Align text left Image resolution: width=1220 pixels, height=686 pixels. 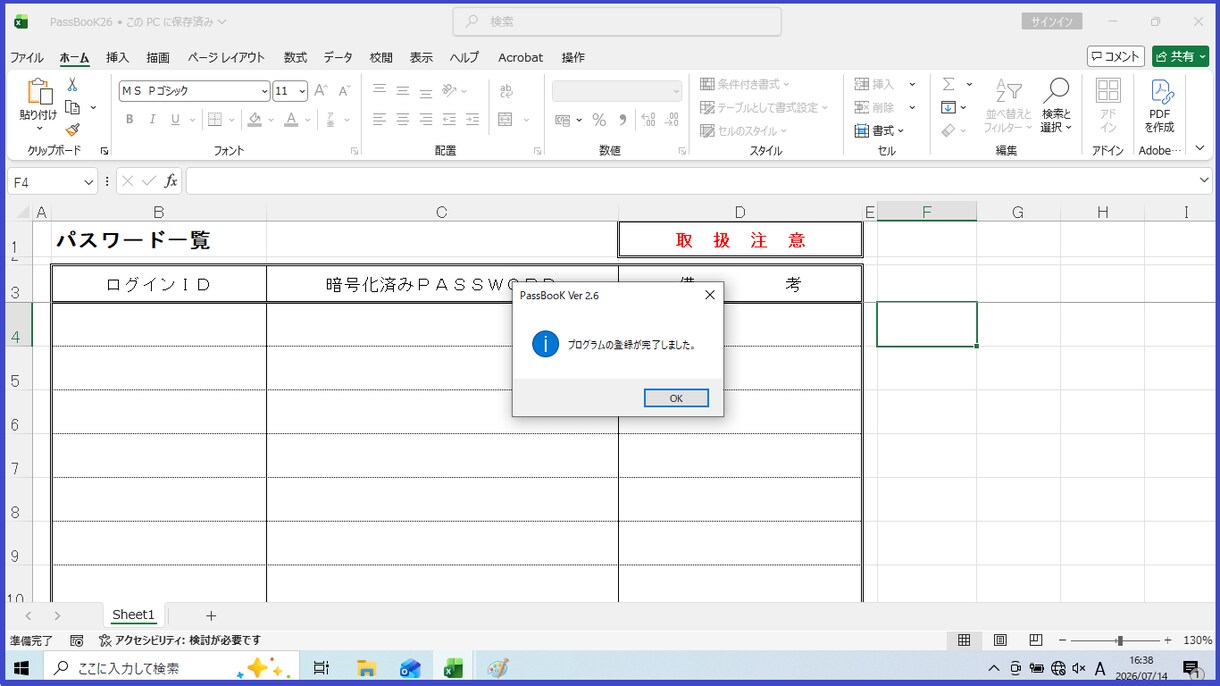pyautogui.click(x=379, y=120)
